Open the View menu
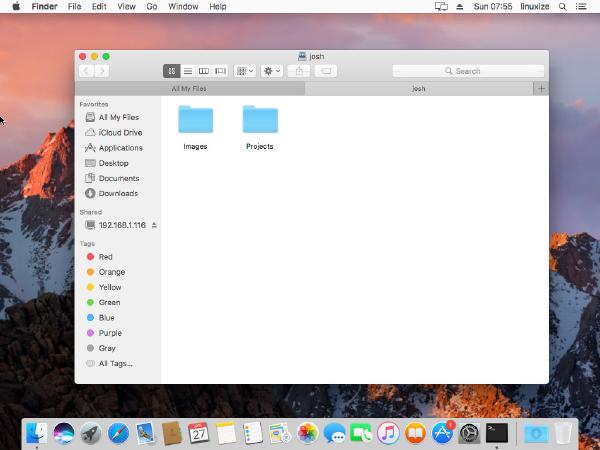This screenshot has width=600, height=450. (x=126, y=7)
